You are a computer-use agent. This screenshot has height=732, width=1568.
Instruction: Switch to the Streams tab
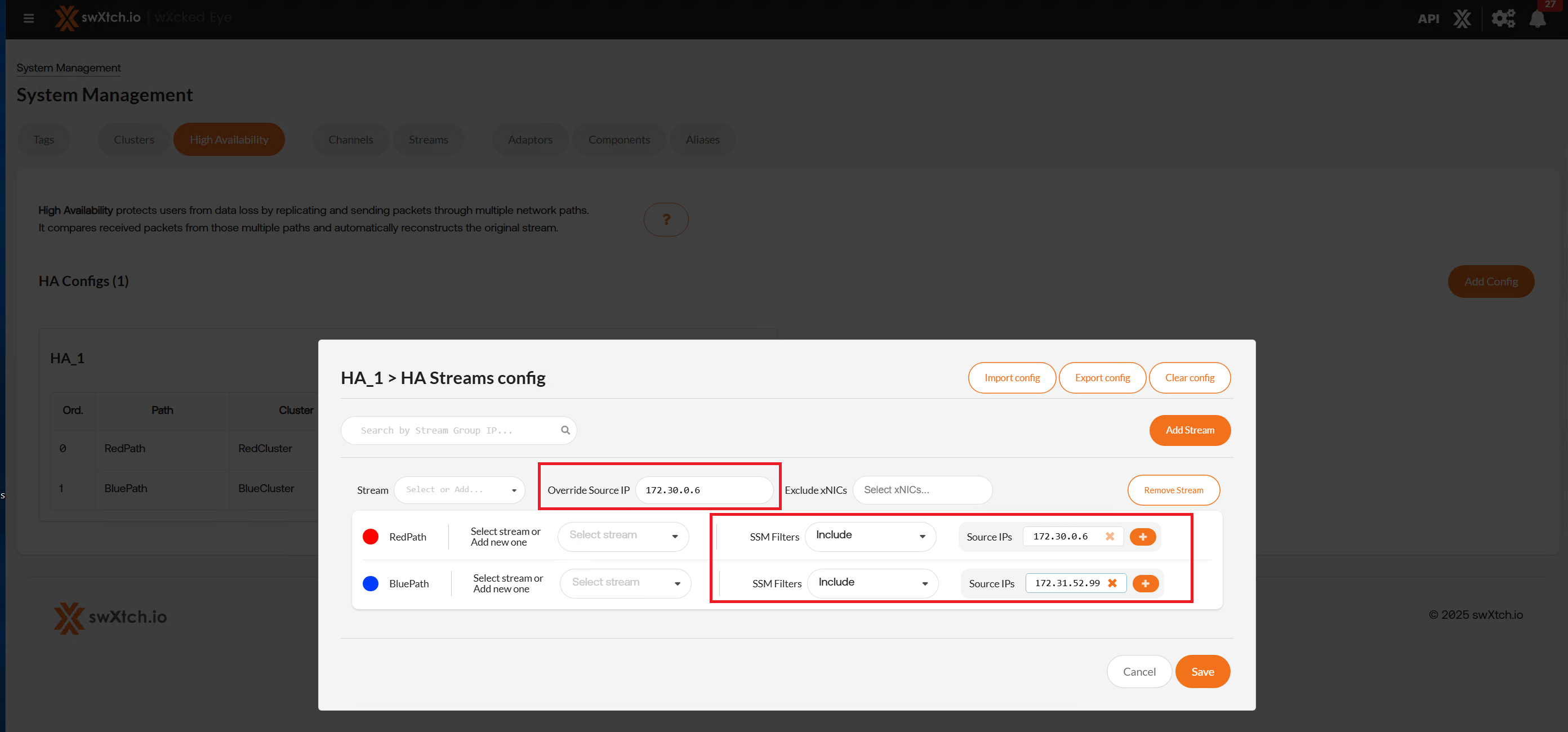pyautogui.click(x=428, y=139)
